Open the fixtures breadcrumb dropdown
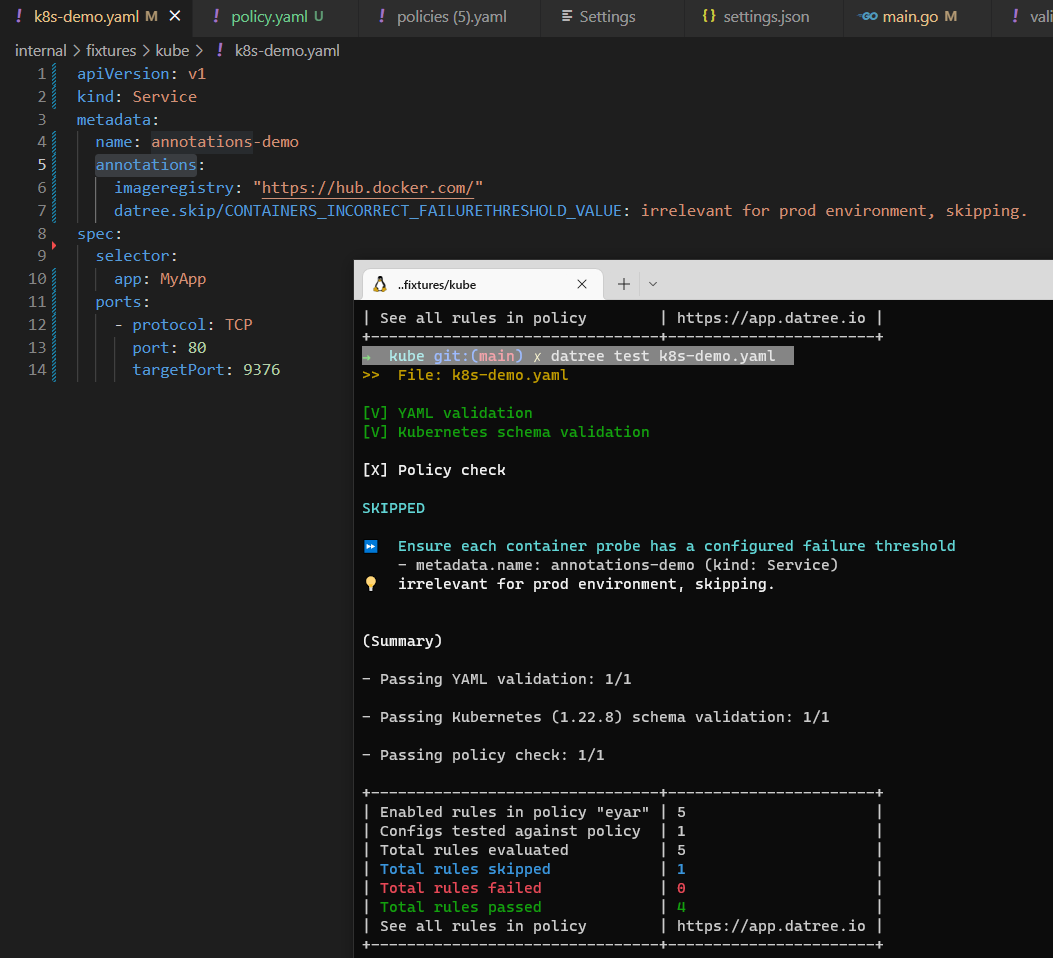This screenshot has height=958, width=1053. click(x=111, y=50)
